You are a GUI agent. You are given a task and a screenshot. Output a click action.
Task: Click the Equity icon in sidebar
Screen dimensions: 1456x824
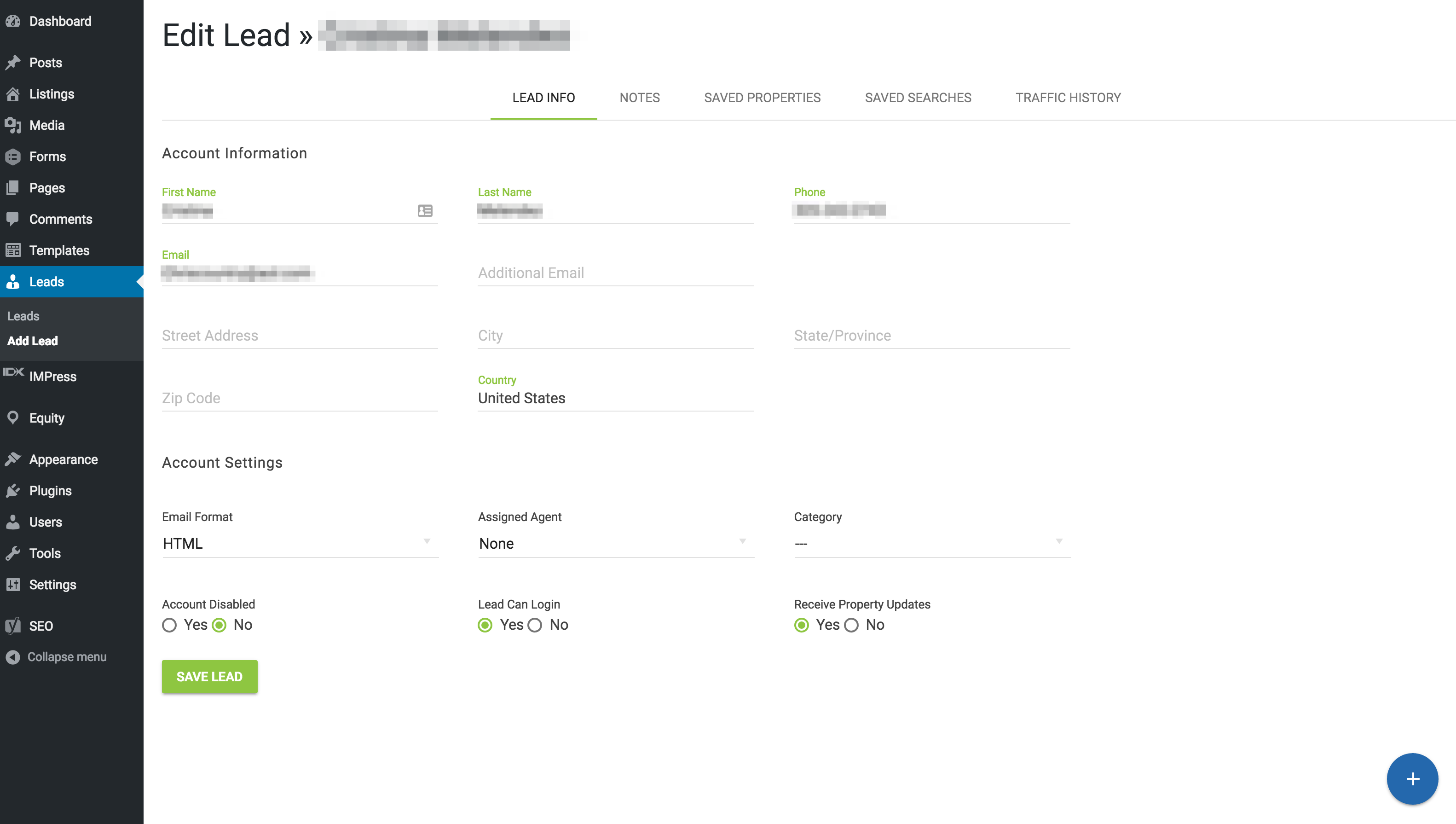click(x=14, y=417)
